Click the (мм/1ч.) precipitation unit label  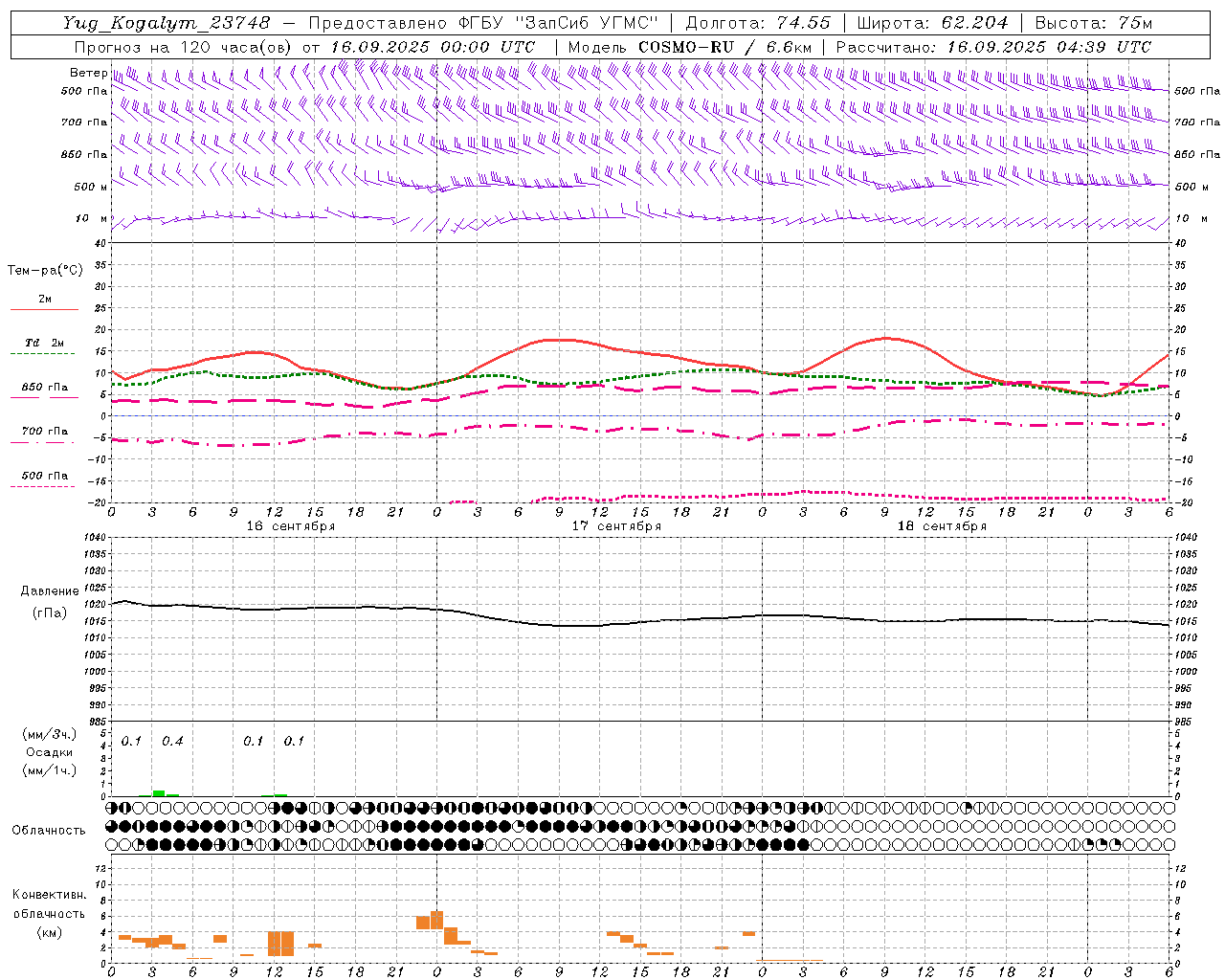pyautogui.click(x=49, y=770)
